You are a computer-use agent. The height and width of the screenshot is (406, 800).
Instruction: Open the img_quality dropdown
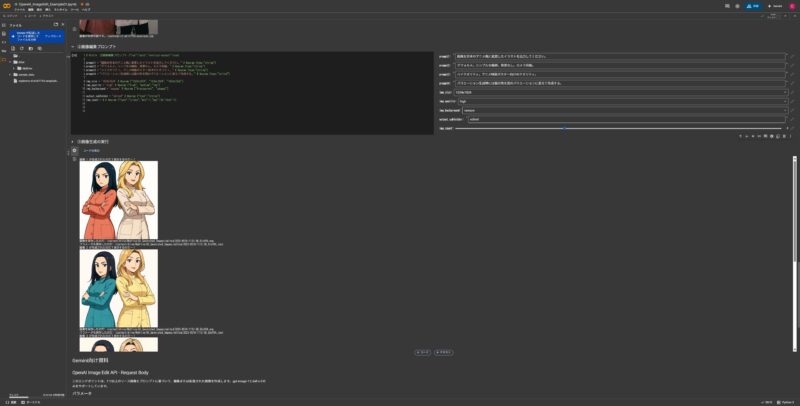[x=623, y=102]
